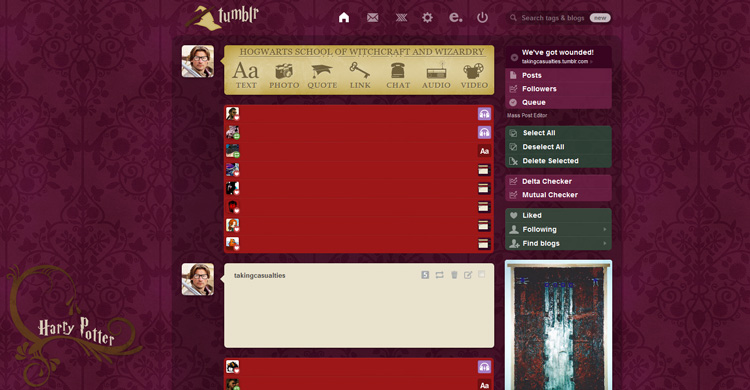750x390 pixels.
Task: Create a new Text post
Action: tap(246, 76)
